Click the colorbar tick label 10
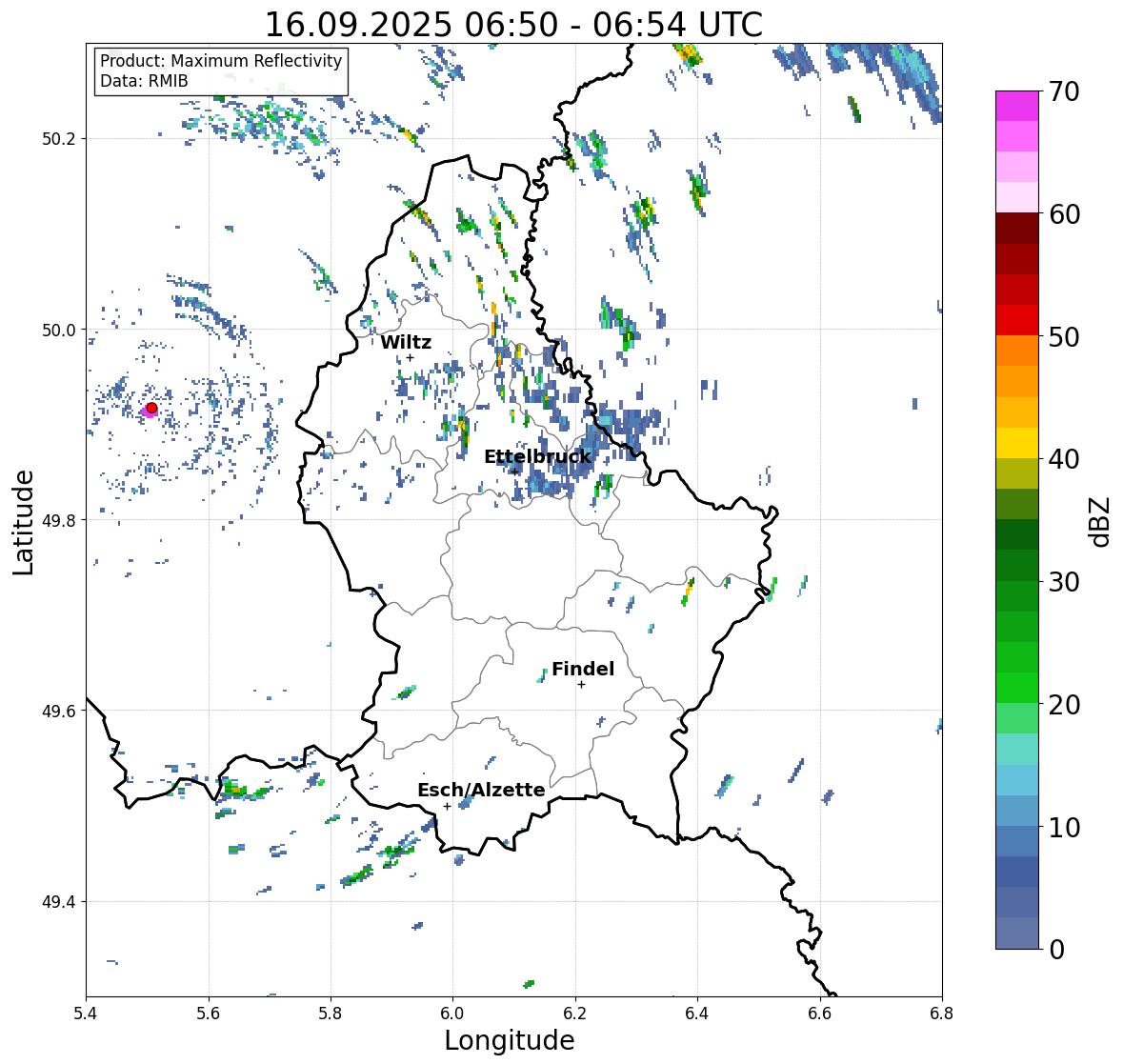Image resolution: width=1123 pixels, height=1064 pixels. pyautogui.click(x=1064, y=827)
